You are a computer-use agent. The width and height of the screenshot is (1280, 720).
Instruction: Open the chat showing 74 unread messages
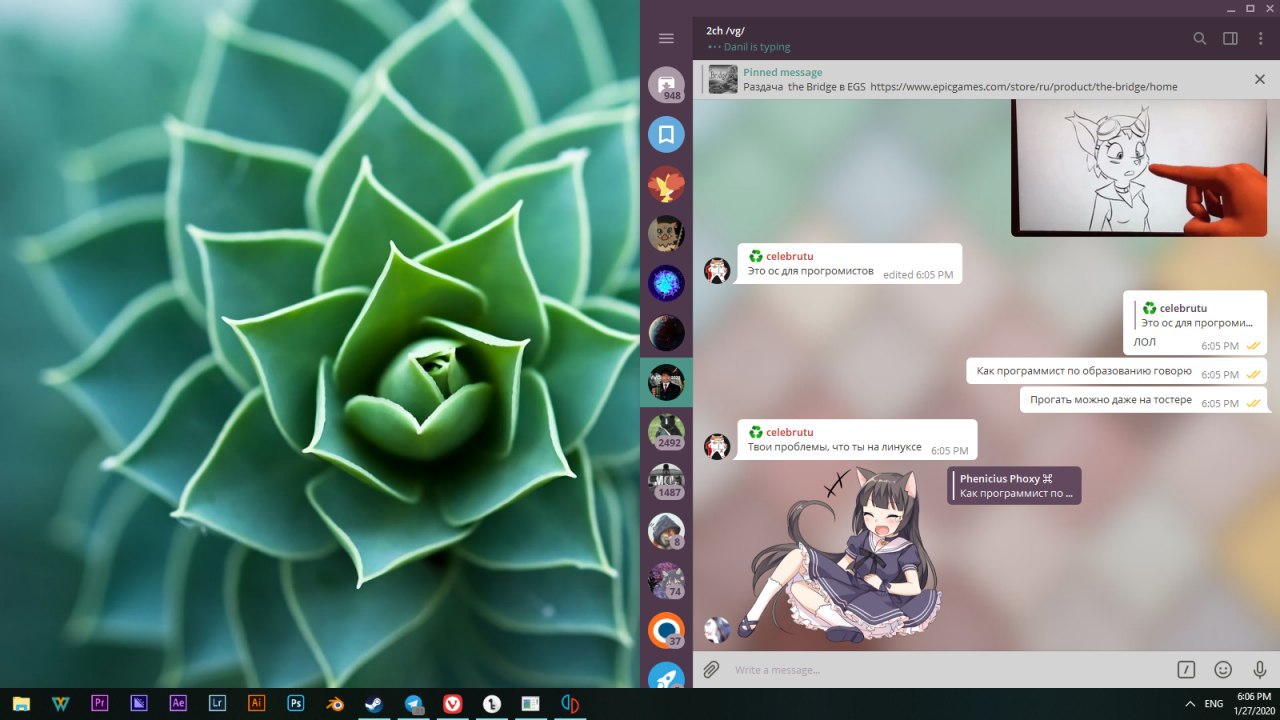click(666, 581)
